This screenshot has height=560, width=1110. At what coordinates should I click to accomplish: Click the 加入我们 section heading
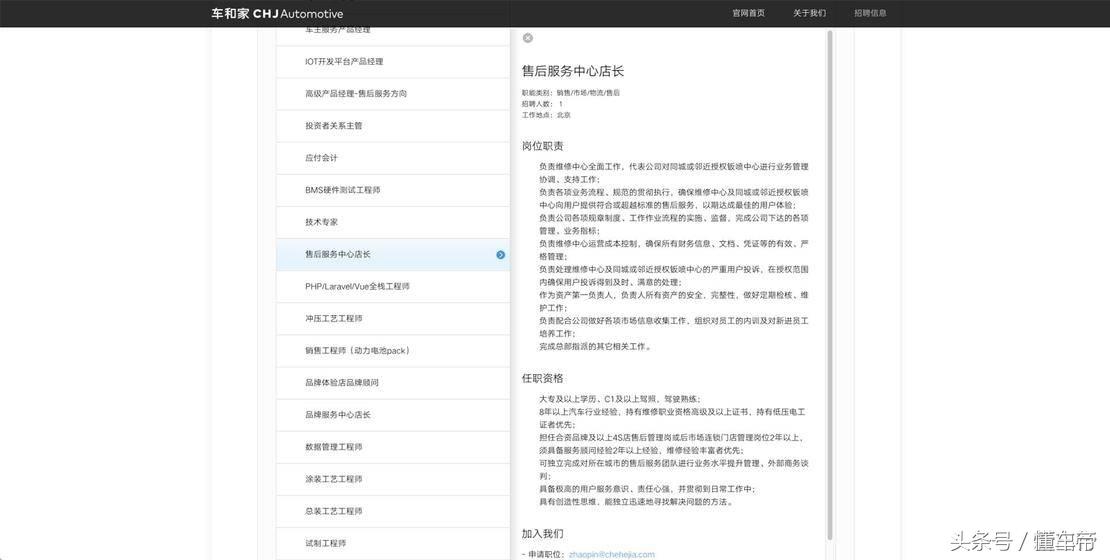(542, 534)
